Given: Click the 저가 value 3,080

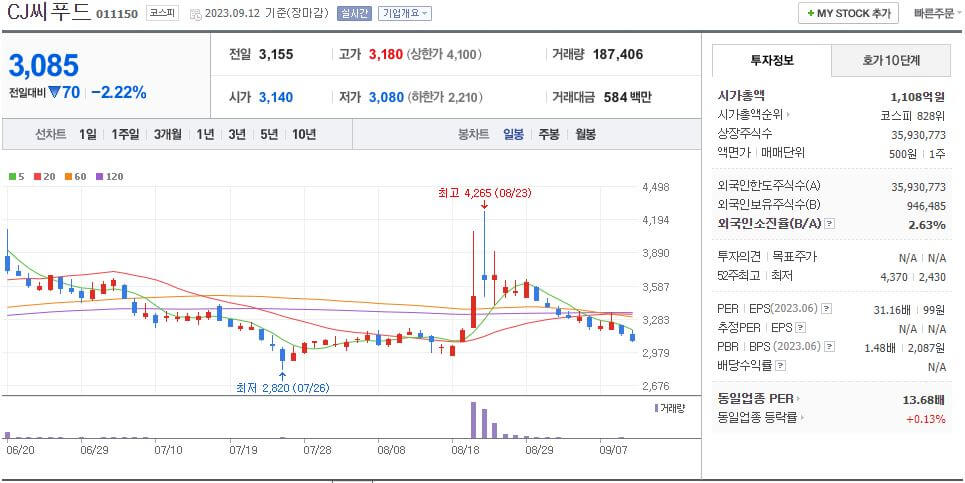Looking at the screenshot, I should tap(386, 97).
